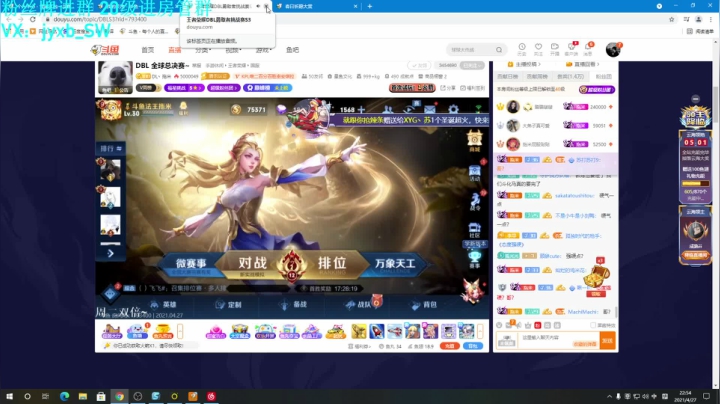This screenshot has height=404, width=720.
Task: Click the pink heart gift icon
Action: (215, 331)
